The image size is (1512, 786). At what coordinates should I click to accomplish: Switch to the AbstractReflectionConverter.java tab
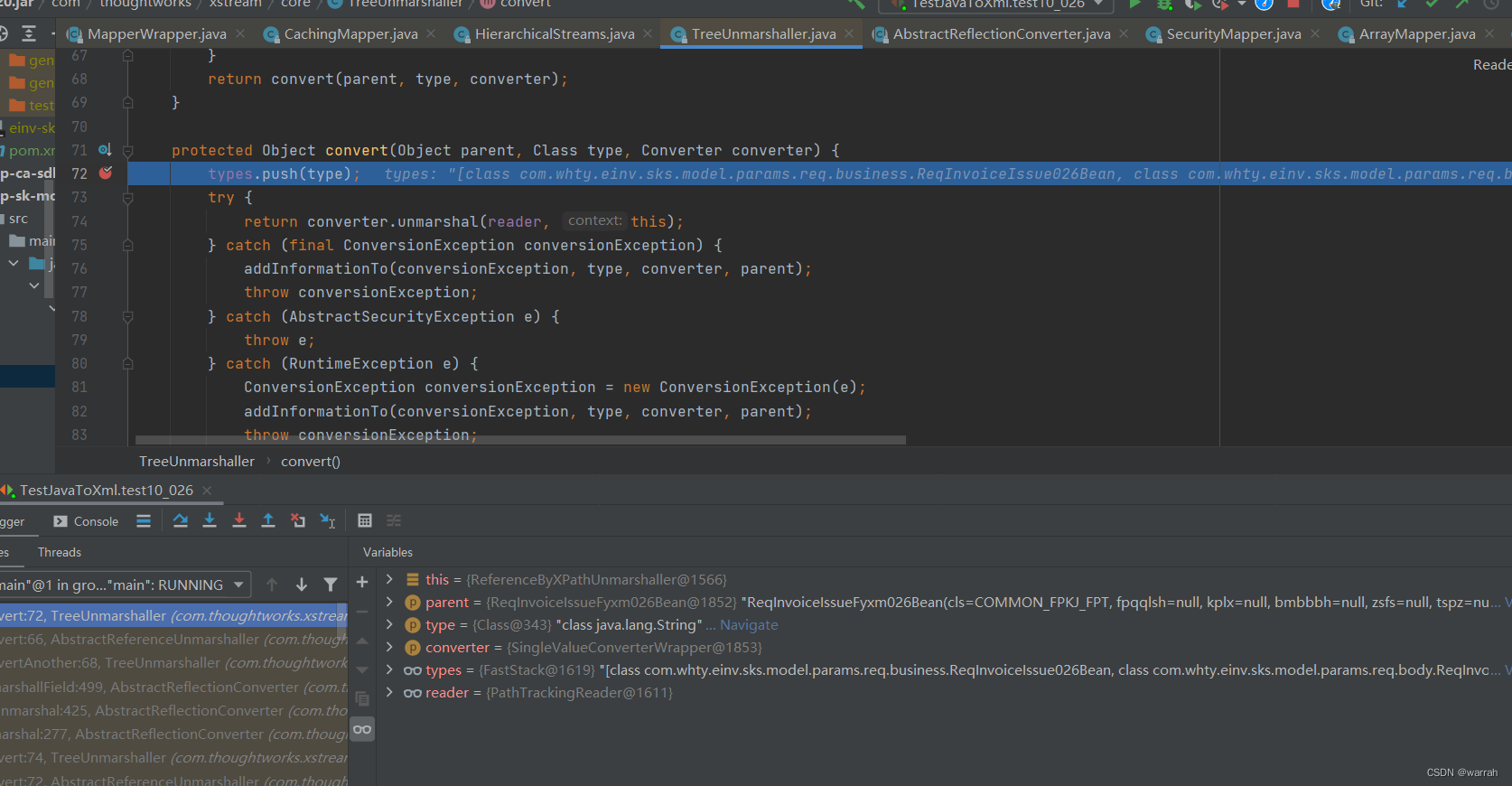[1002, 33]
